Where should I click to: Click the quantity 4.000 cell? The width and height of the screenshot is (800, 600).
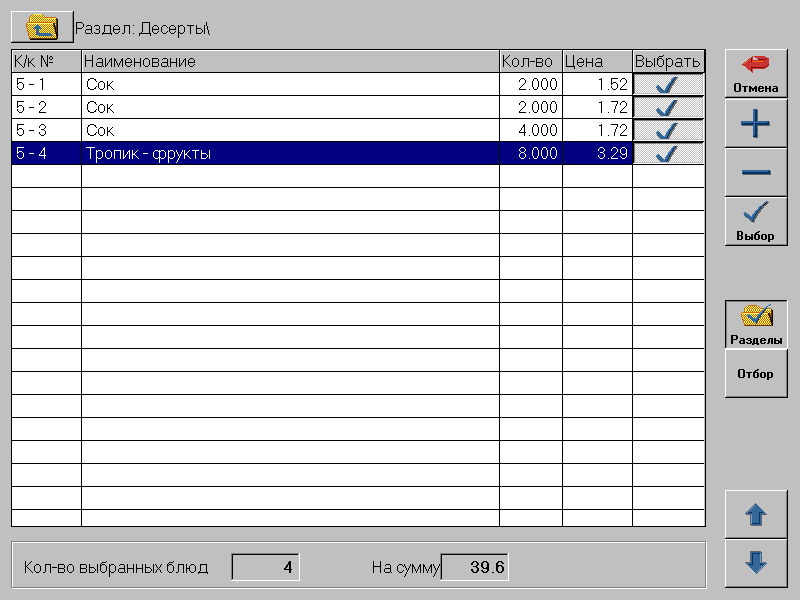pyautogui.click(x=531, y=130)
